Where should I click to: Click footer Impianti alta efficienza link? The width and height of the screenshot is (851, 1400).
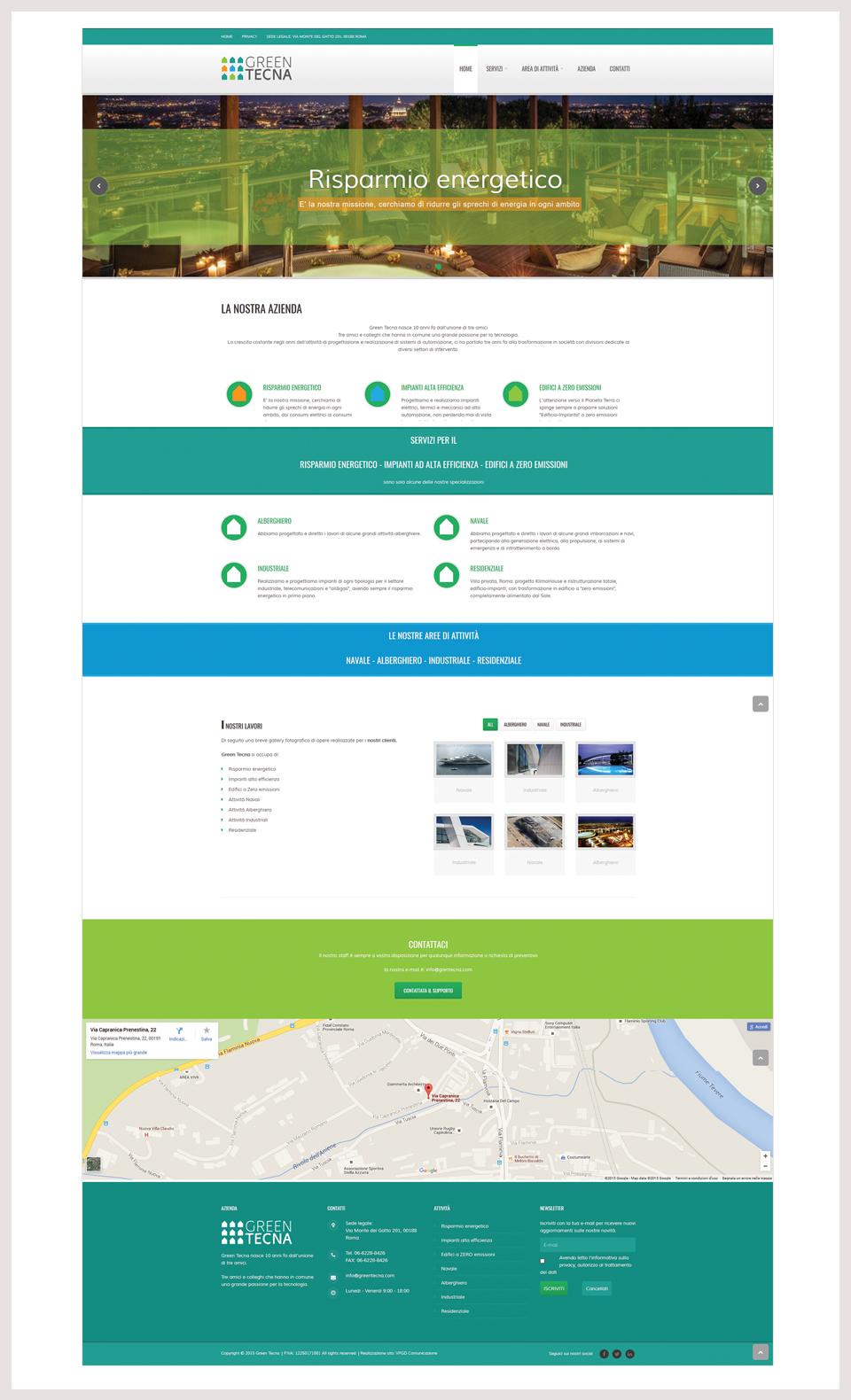[466, 1241]
